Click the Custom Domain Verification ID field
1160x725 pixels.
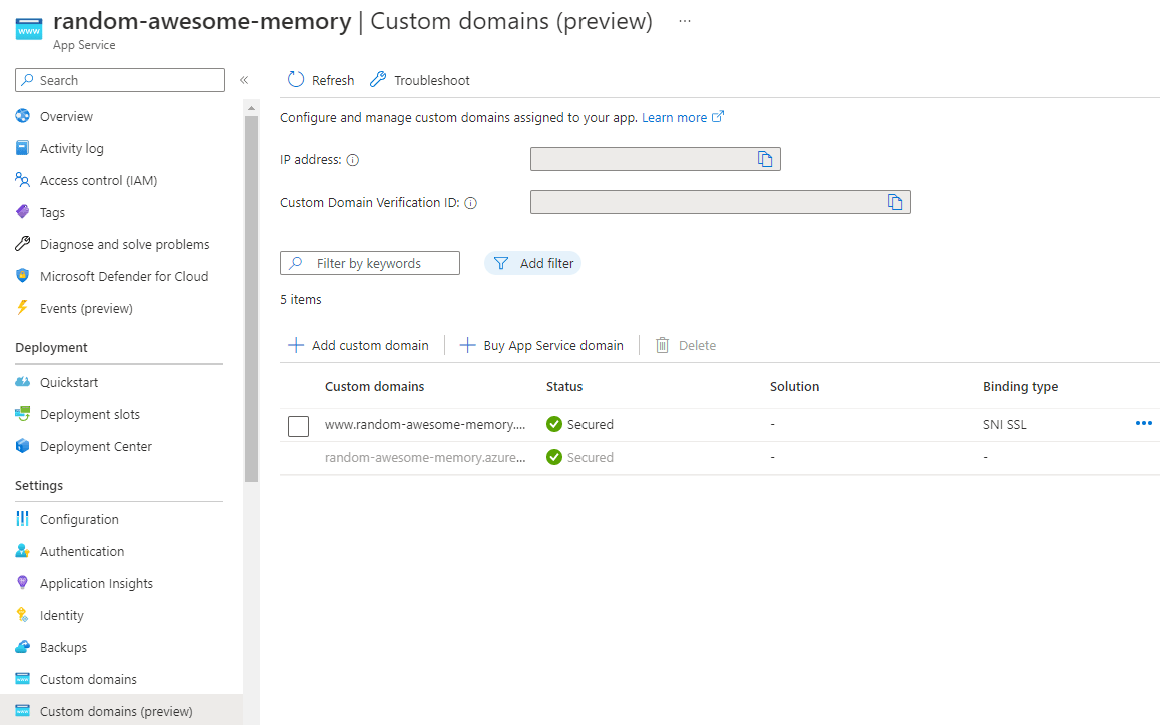tap(720, 202)
